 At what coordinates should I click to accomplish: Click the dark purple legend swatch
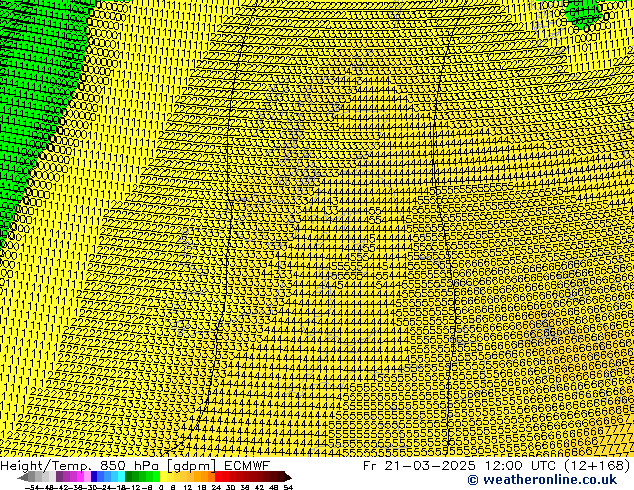pyautogui.click(x=59, y=477)
